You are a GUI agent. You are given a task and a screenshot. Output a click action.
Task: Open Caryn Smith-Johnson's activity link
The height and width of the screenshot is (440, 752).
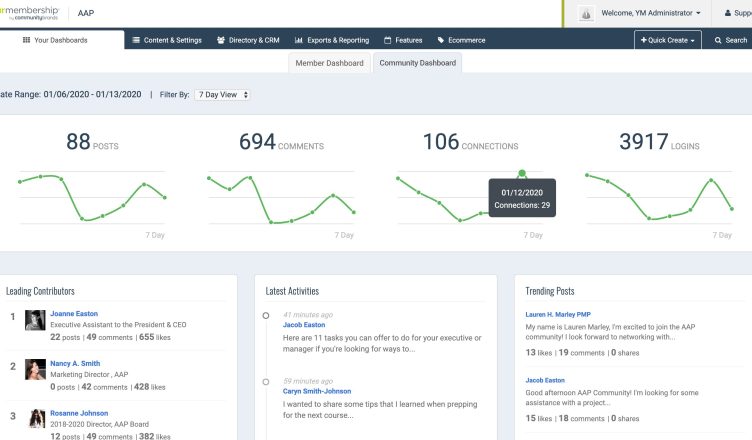click(316, 393)
